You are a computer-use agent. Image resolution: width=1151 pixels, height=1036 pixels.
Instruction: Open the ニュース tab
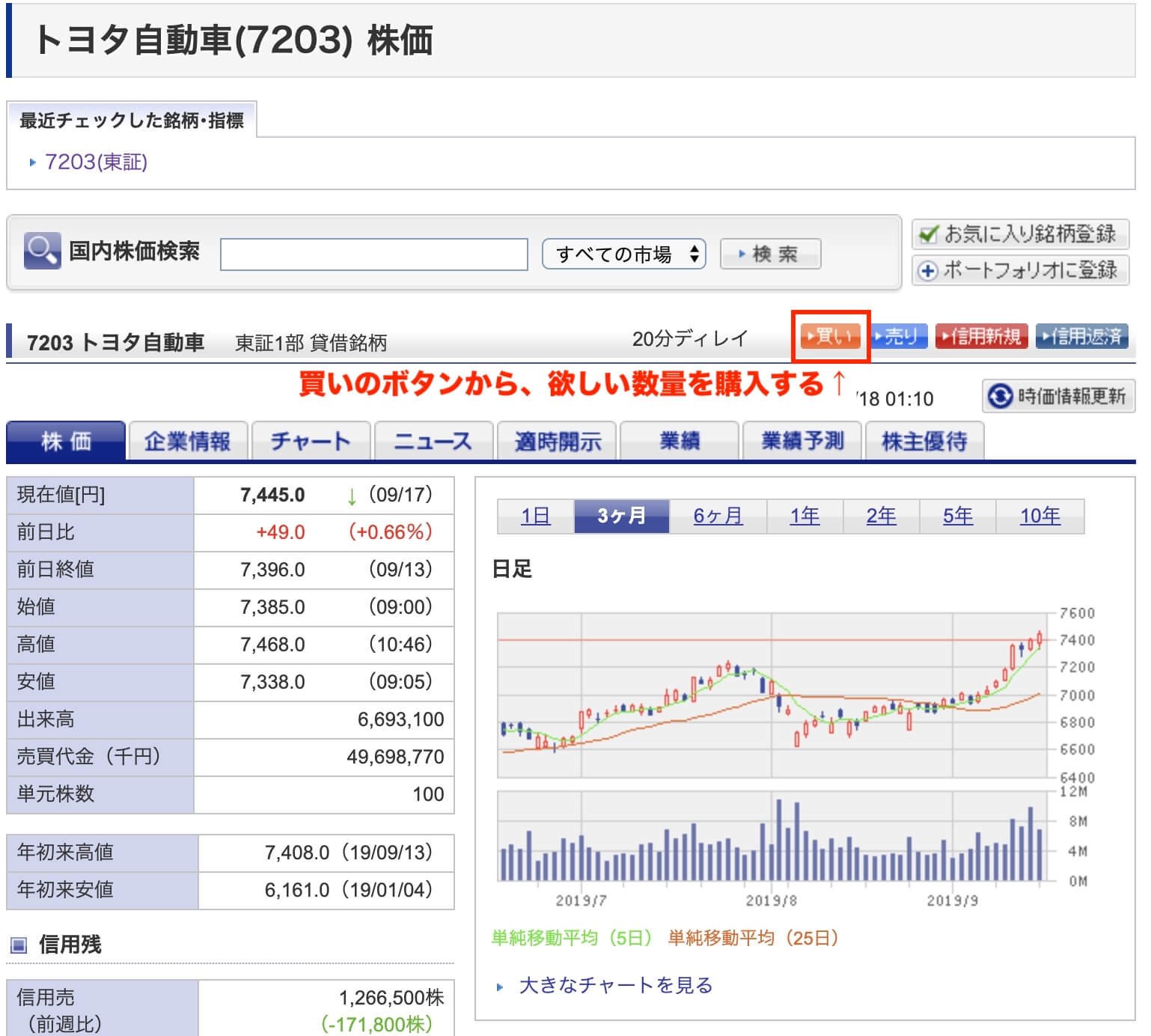(433, 442)
